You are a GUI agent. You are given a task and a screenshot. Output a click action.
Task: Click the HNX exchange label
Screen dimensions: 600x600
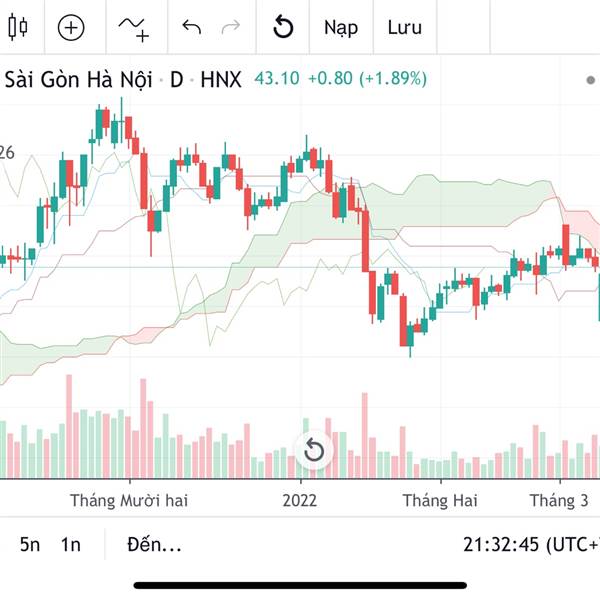pos(221,78)
